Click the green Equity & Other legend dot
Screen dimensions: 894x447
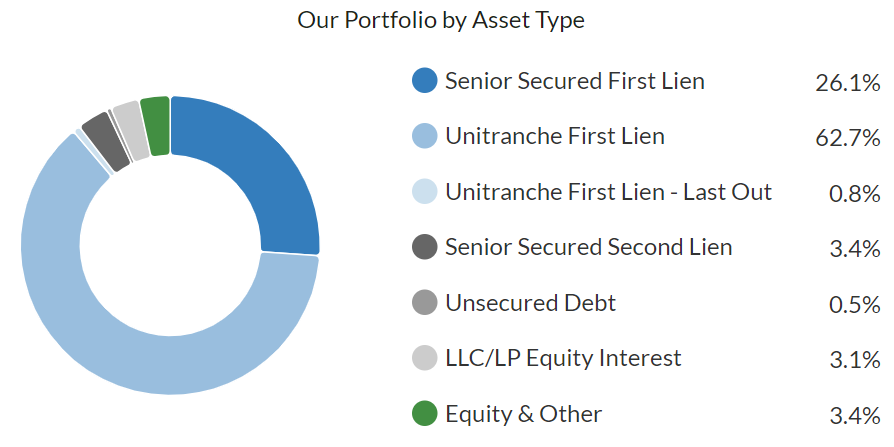click(x=425, y=413)
